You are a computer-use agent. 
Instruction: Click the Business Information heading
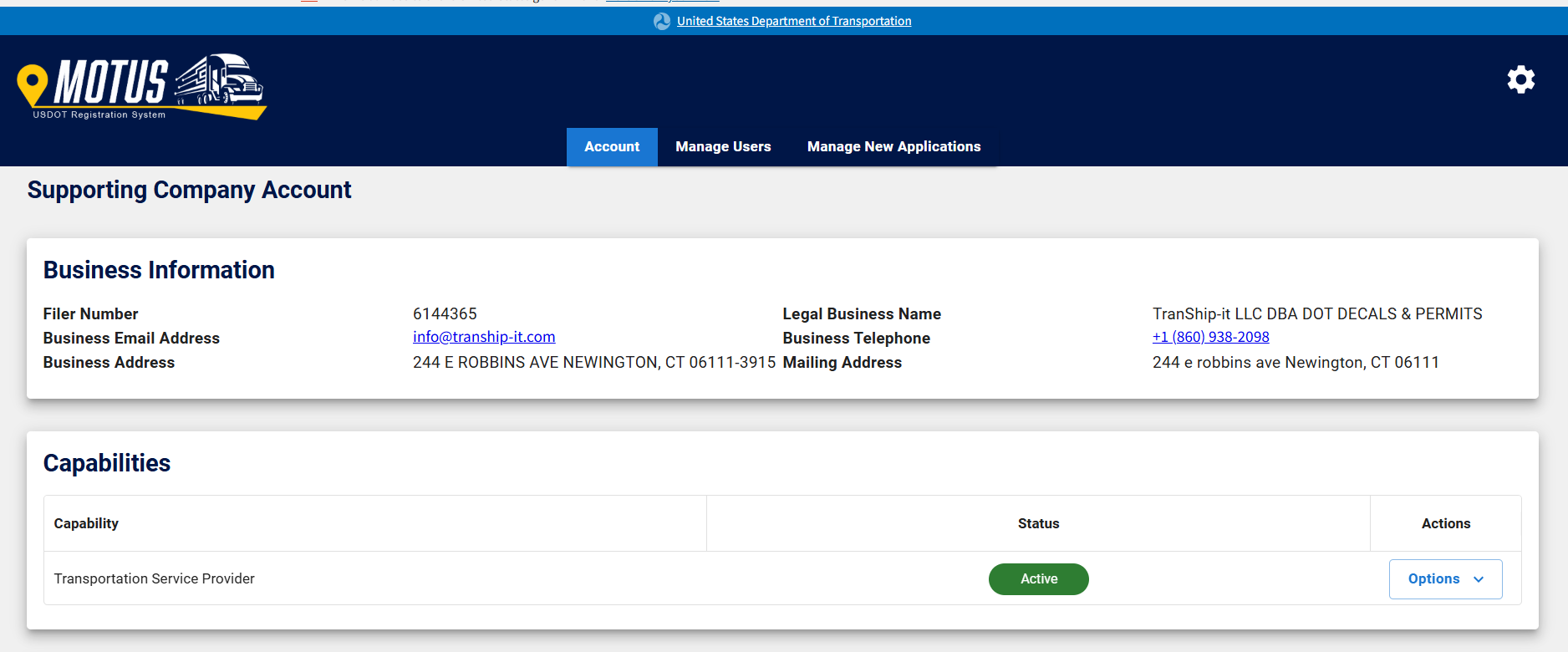tap(159, 270)
